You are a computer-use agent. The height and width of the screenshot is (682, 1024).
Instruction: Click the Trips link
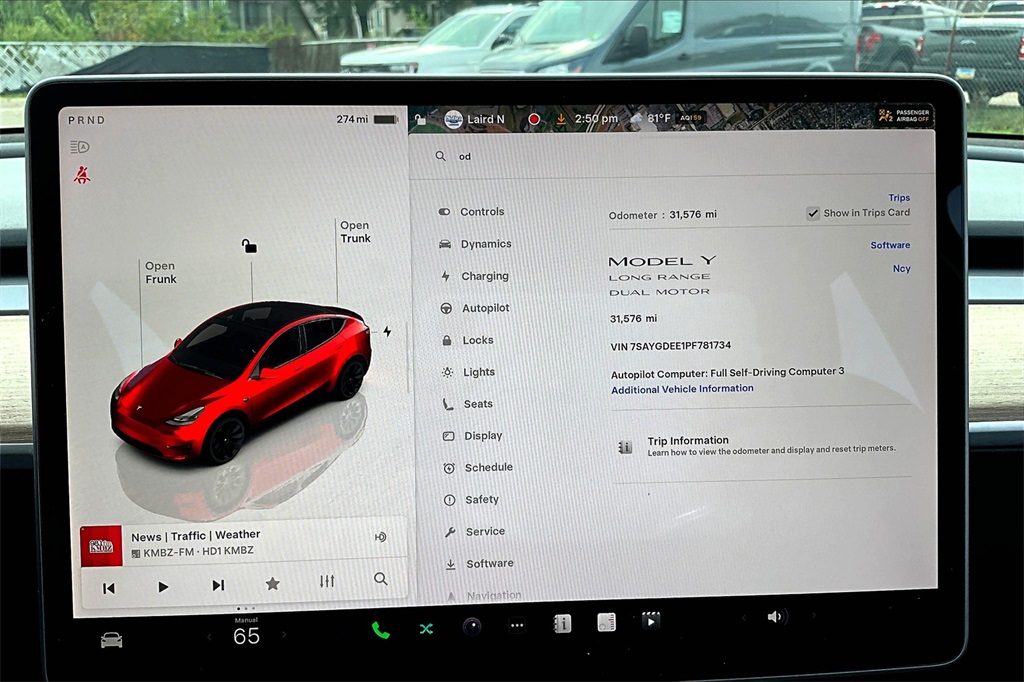pyautogui.click(x=899, y=197)
